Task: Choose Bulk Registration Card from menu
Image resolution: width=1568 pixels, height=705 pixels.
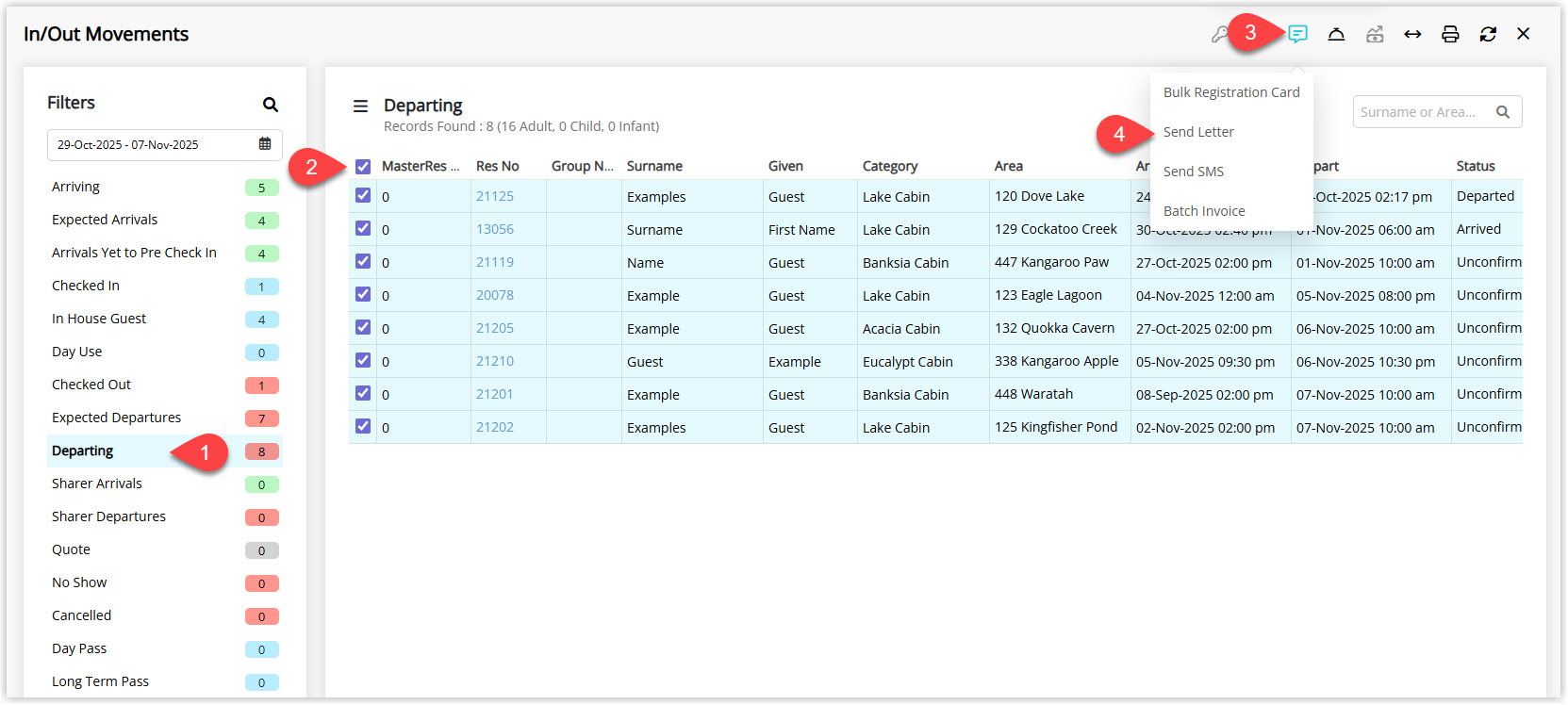Action: [1231, 92]
